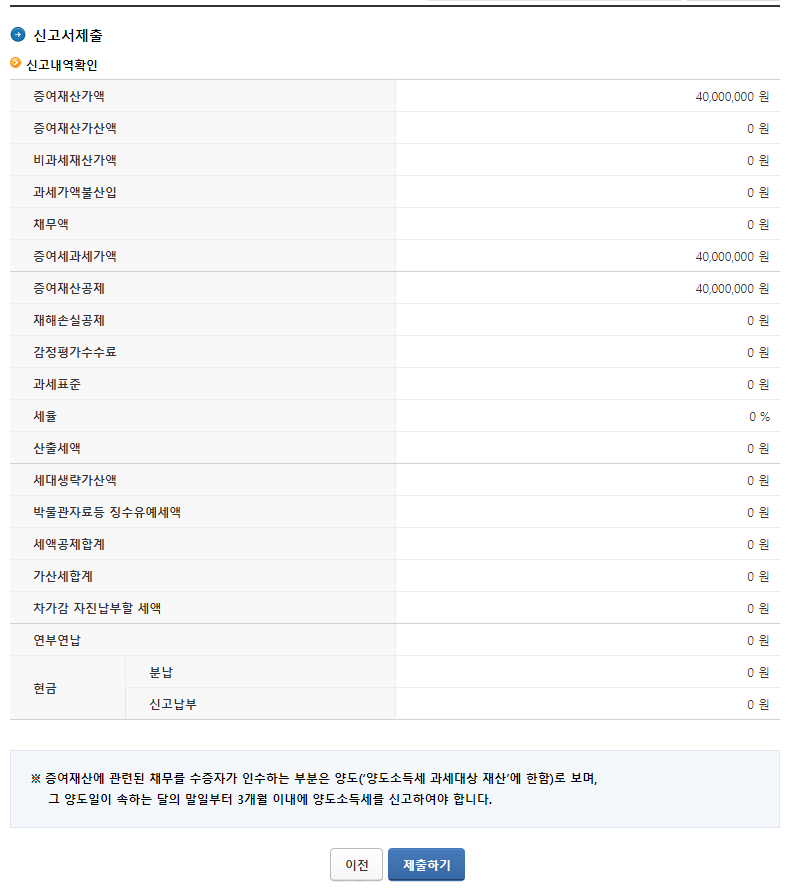Click the 증여재산가액 row label
This screenshot has width=808, height=892.
click(69, 96)
